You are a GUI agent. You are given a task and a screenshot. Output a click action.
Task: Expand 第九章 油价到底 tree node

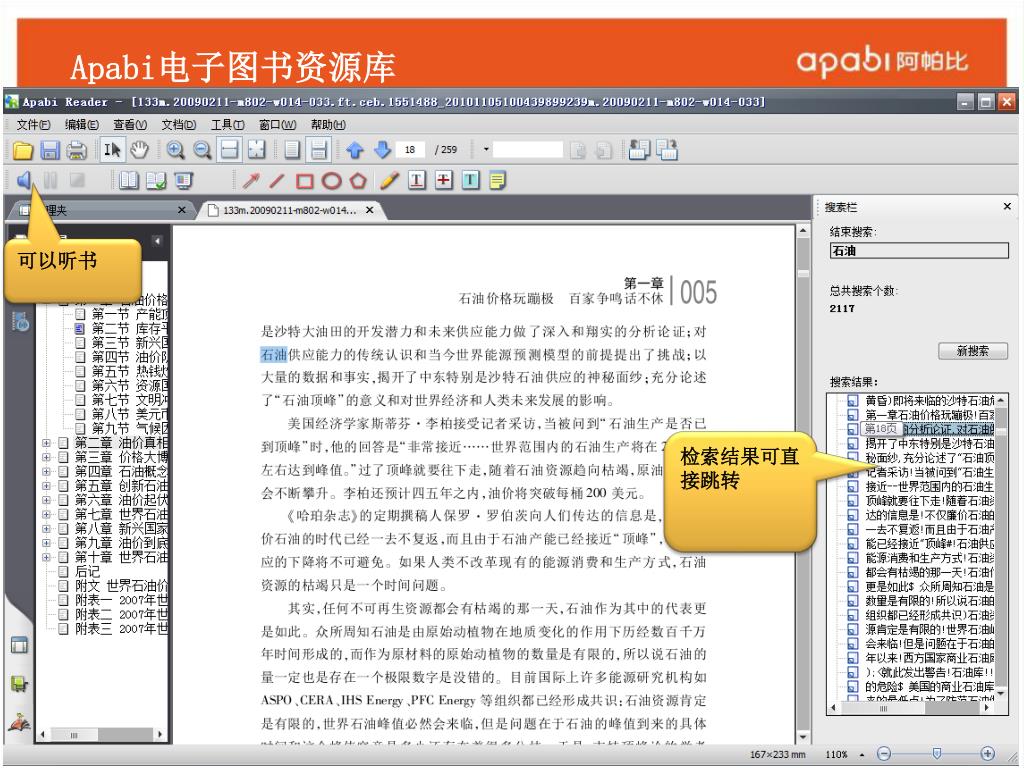click(46, 543)
